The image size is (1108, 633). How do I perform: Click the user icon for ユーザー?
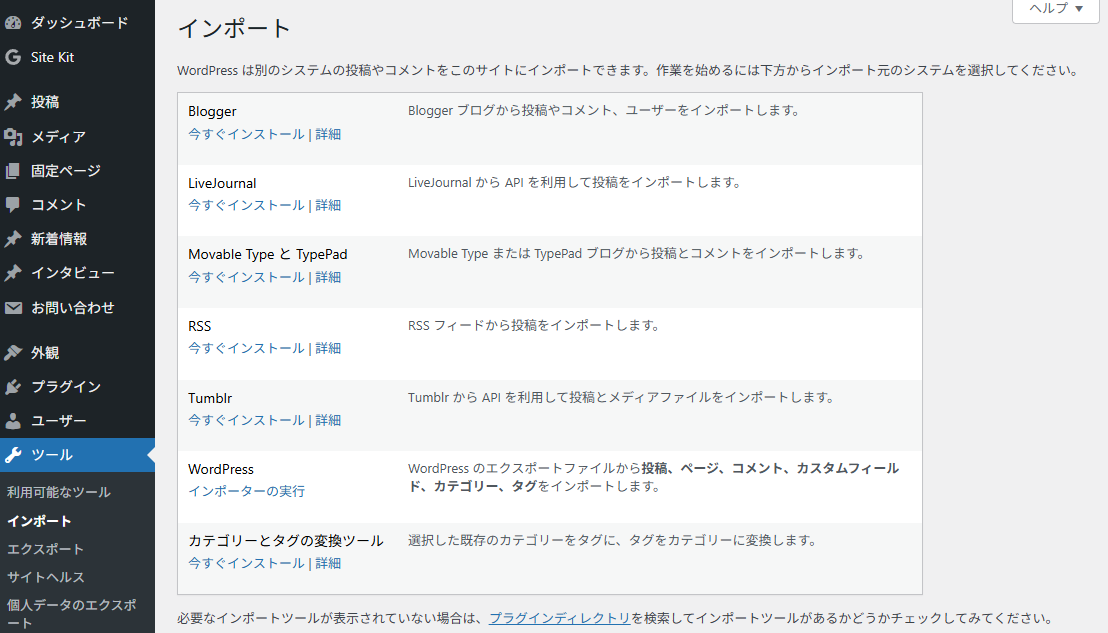pos(13,421)
